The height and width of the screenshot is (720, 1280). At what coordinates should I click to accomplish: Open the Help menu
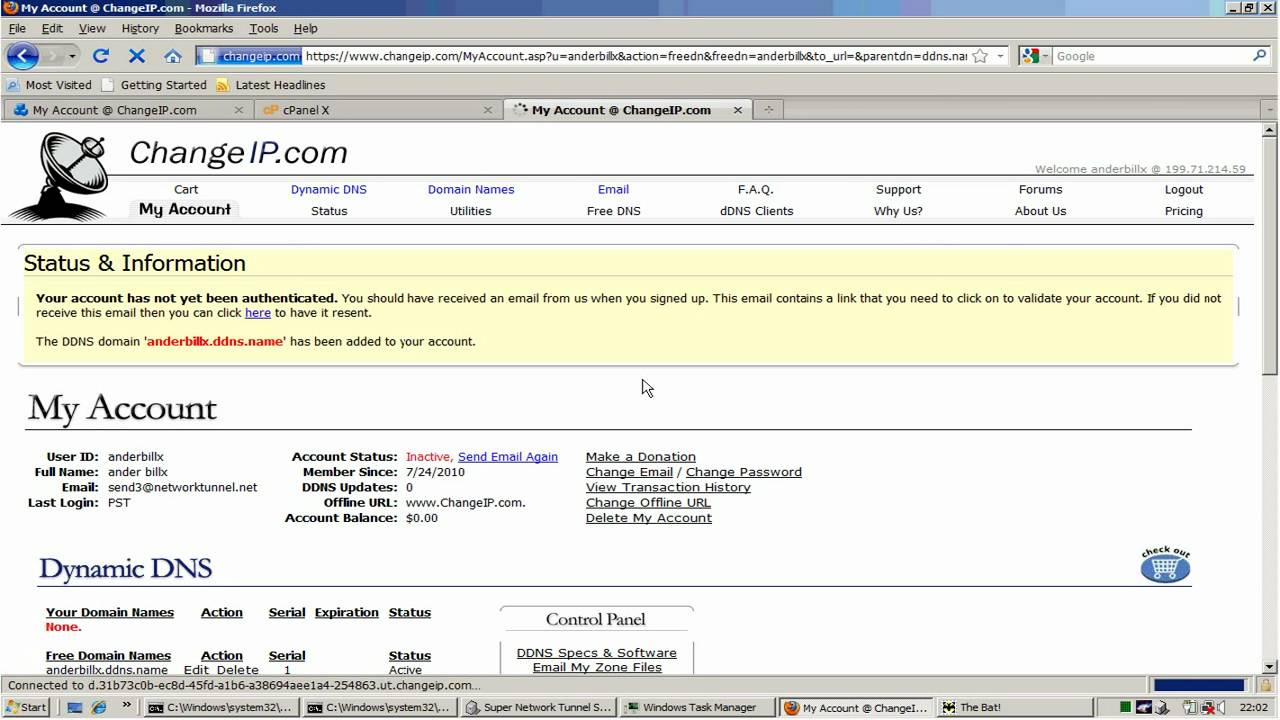pyautogui.click(x=306, y=28)
